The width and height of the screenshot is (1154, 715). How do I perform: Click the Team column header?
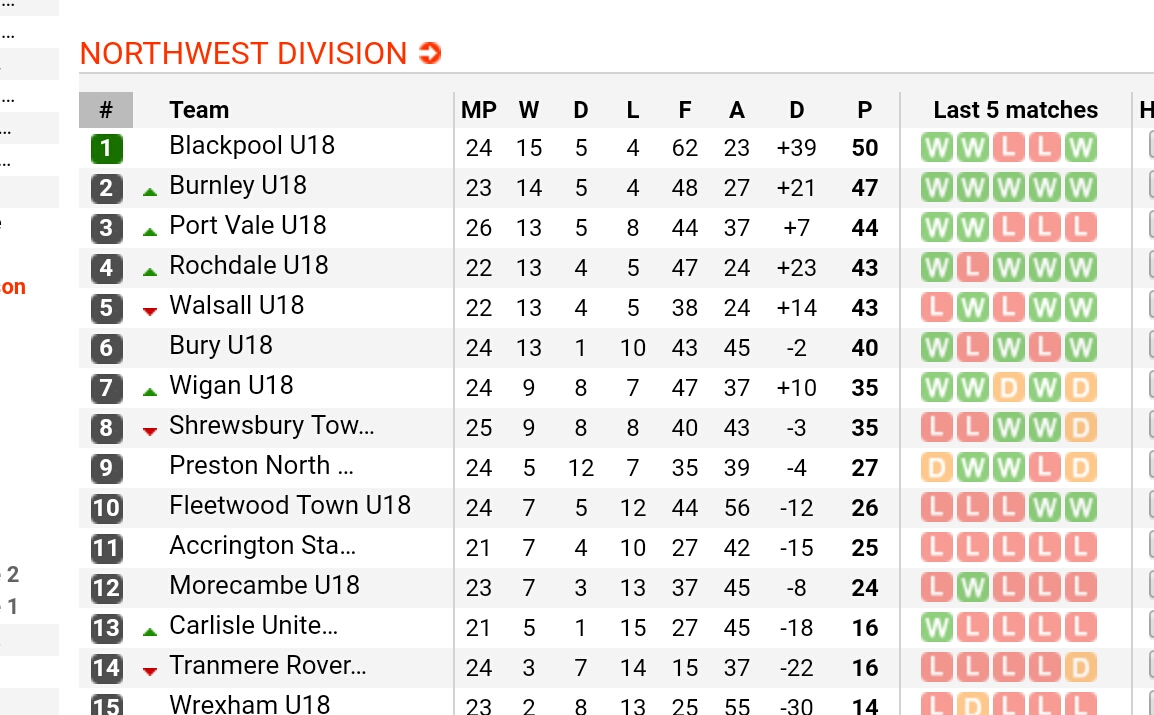click(199, 110)
